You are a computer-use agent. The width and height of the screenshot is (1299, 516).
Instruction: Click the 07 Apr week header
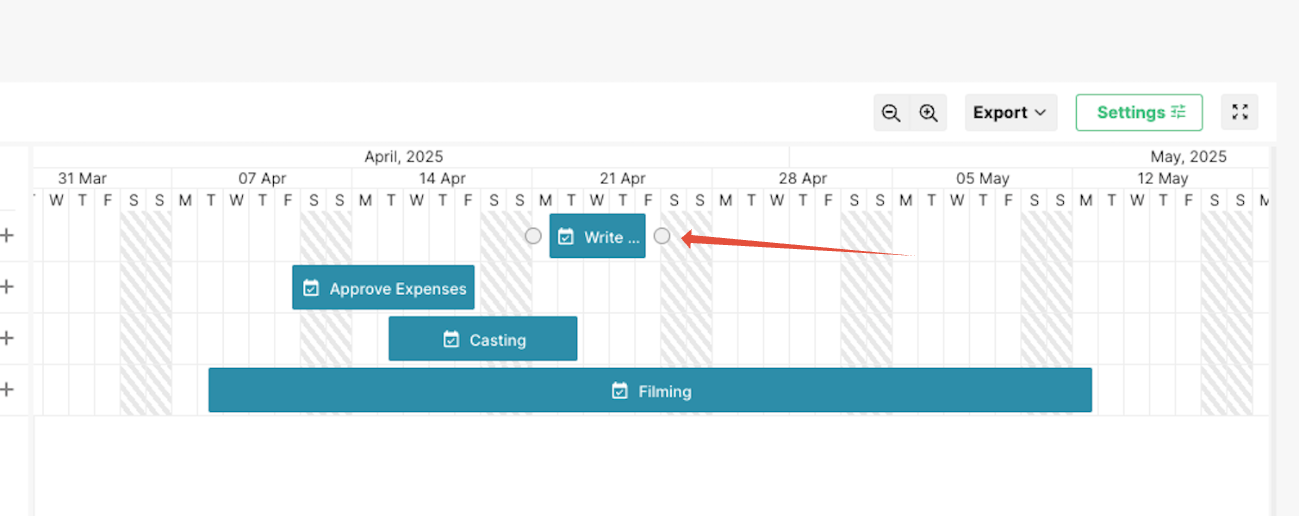point(262,178)
